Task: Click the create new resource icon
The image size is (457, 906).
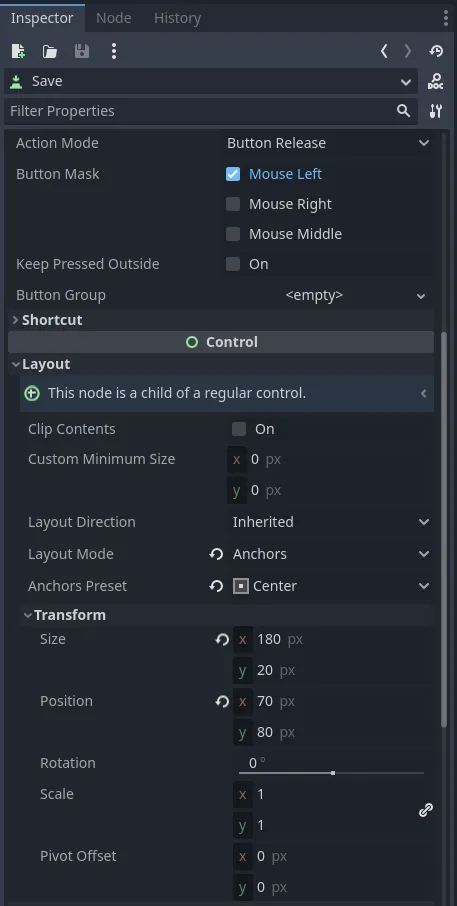Action: click(x=18, y=51)
